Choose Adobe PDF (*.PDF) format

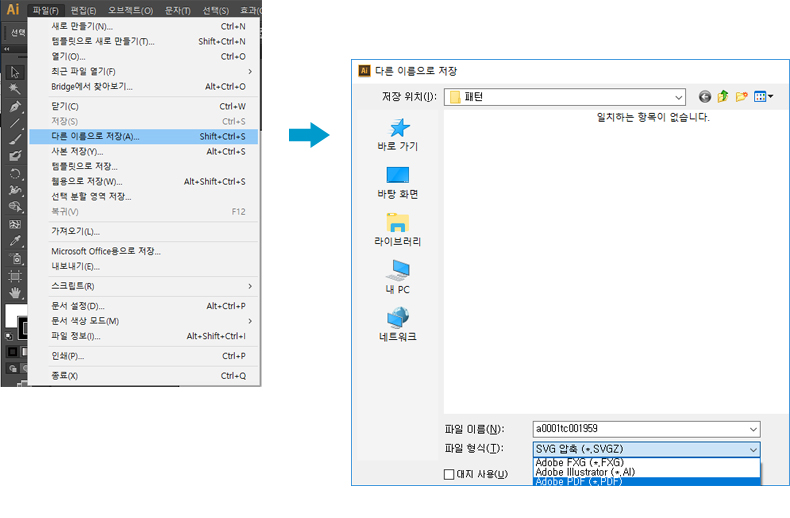point(646,482)
